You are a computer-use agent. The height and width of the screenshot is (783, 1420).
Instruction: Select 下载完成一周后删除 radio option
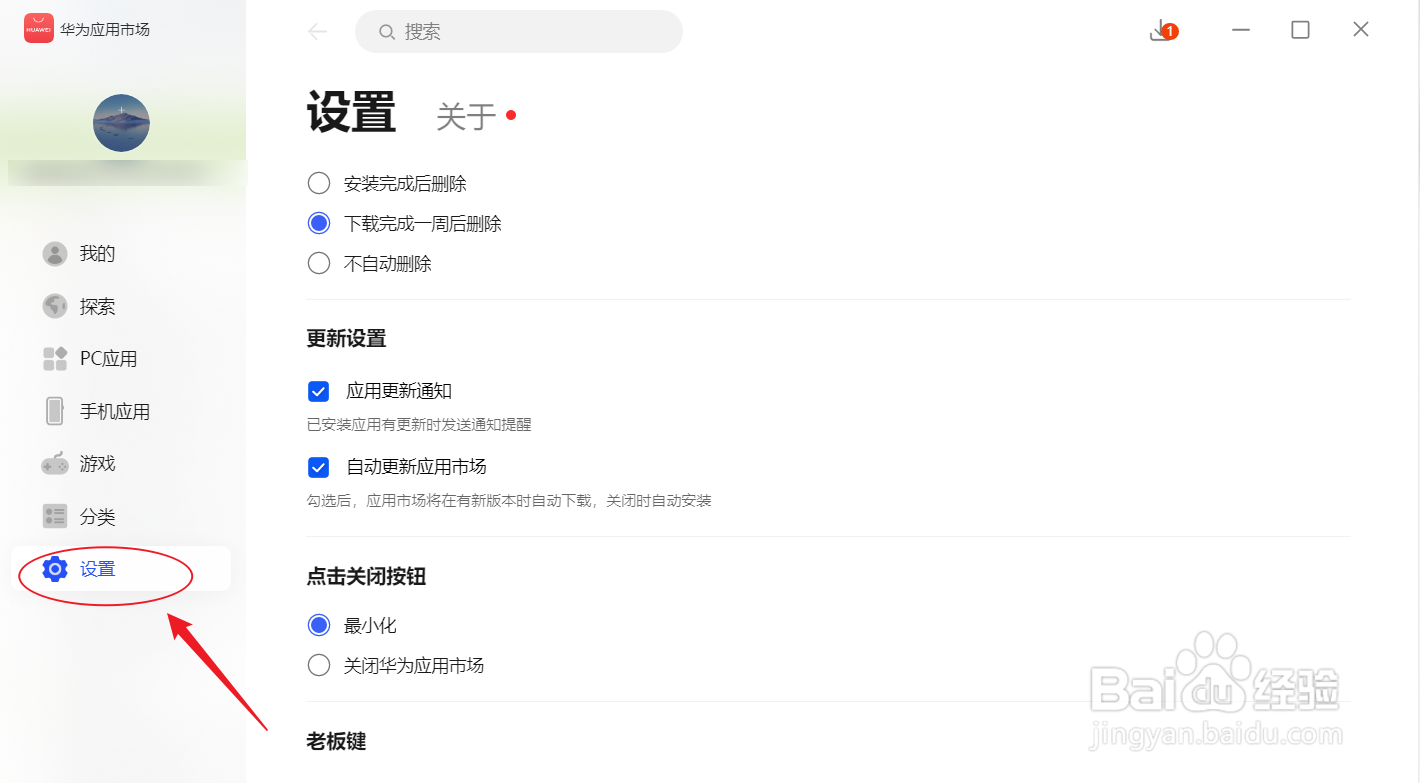pyautogui.click(x=318, y=224)
